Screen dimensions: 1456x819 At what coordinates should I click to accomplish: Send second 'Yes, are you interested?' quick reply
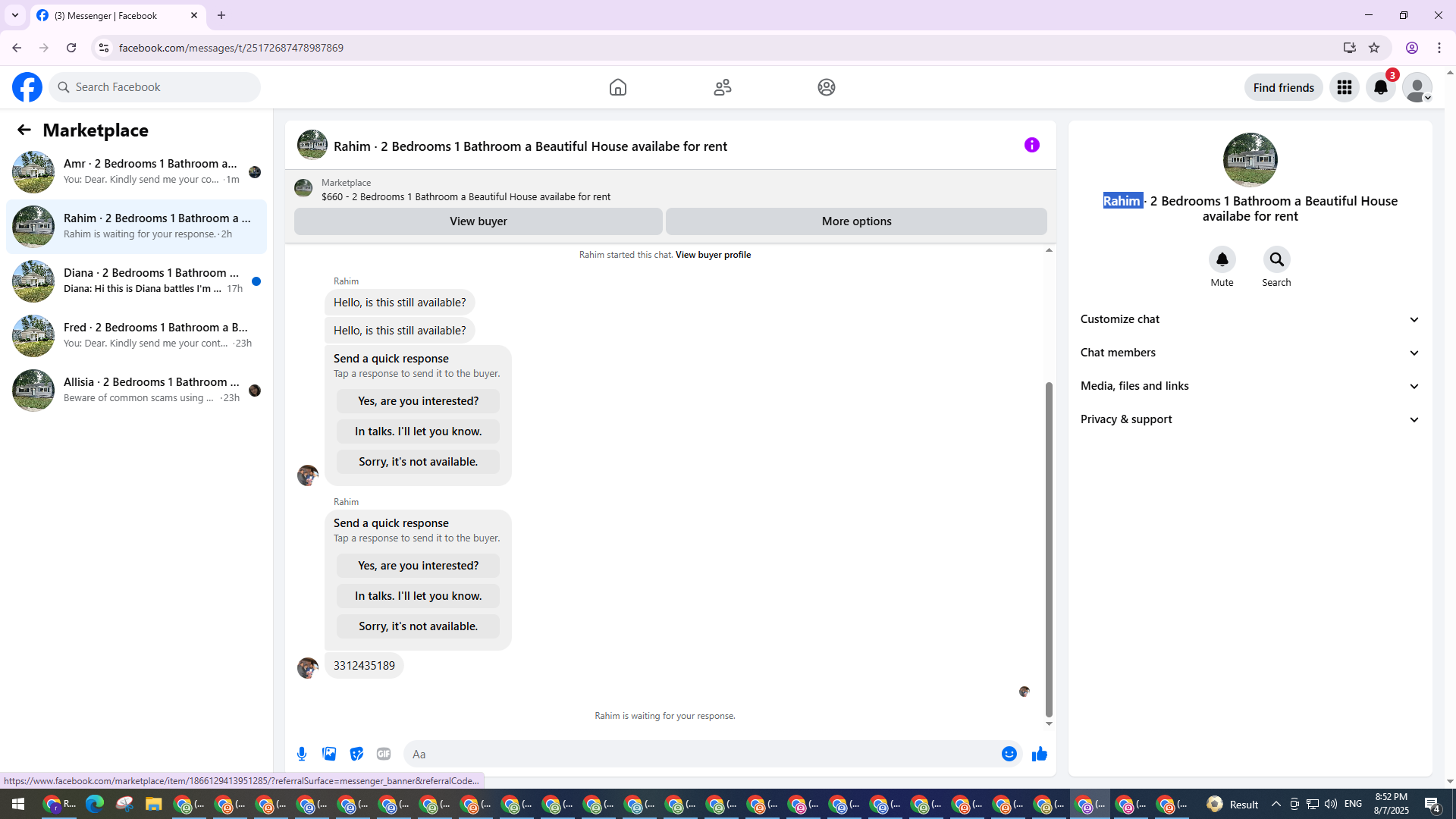point(419,566)
